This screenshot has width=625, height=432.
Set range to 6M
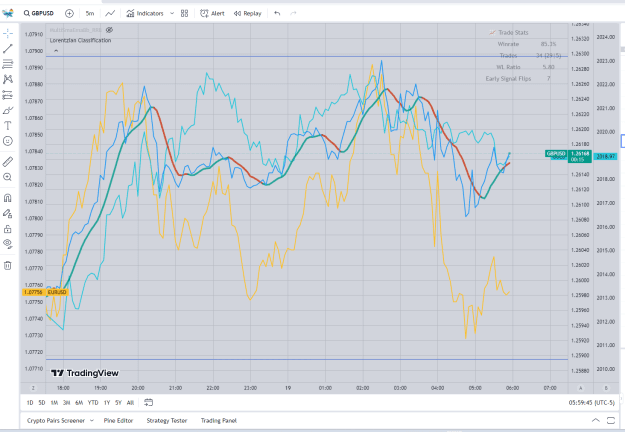(79, 403)
